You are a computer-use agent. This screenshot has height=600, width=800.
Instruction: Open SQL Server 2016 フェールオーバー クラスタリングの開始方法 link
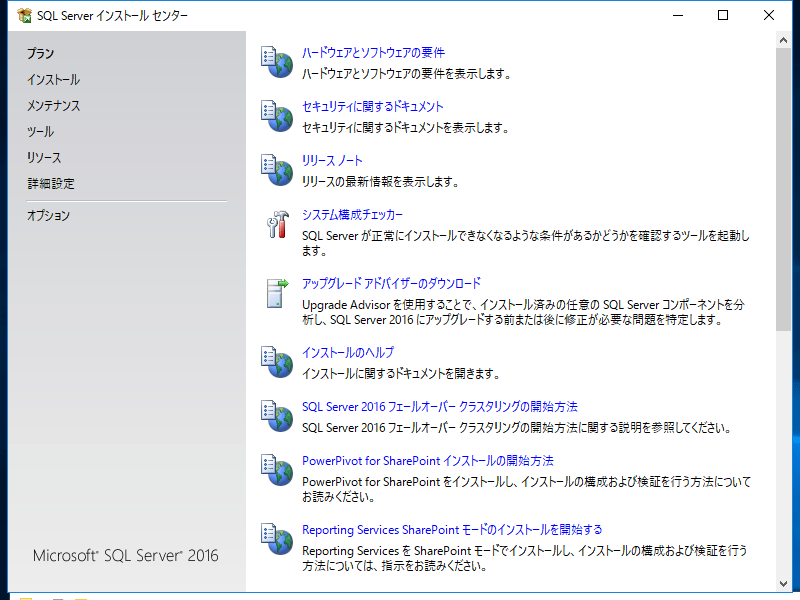pos(440,407)
